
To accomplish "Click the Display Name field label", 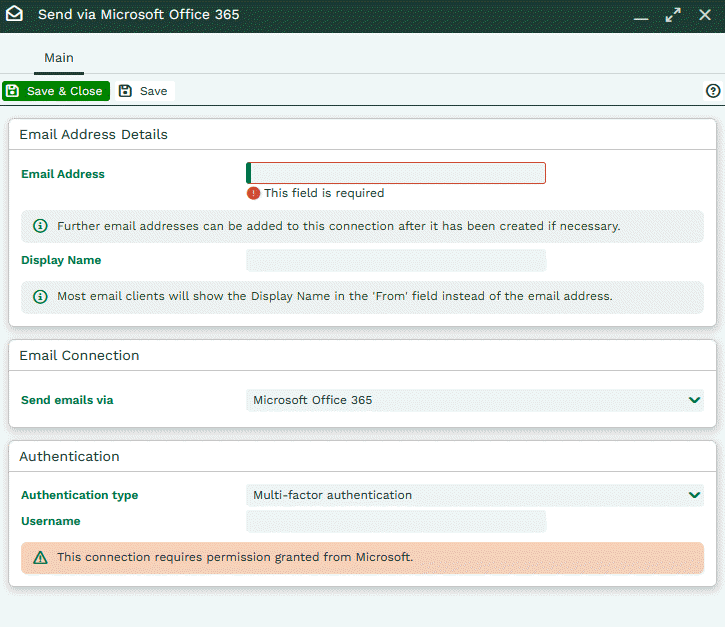I will 61,260.
